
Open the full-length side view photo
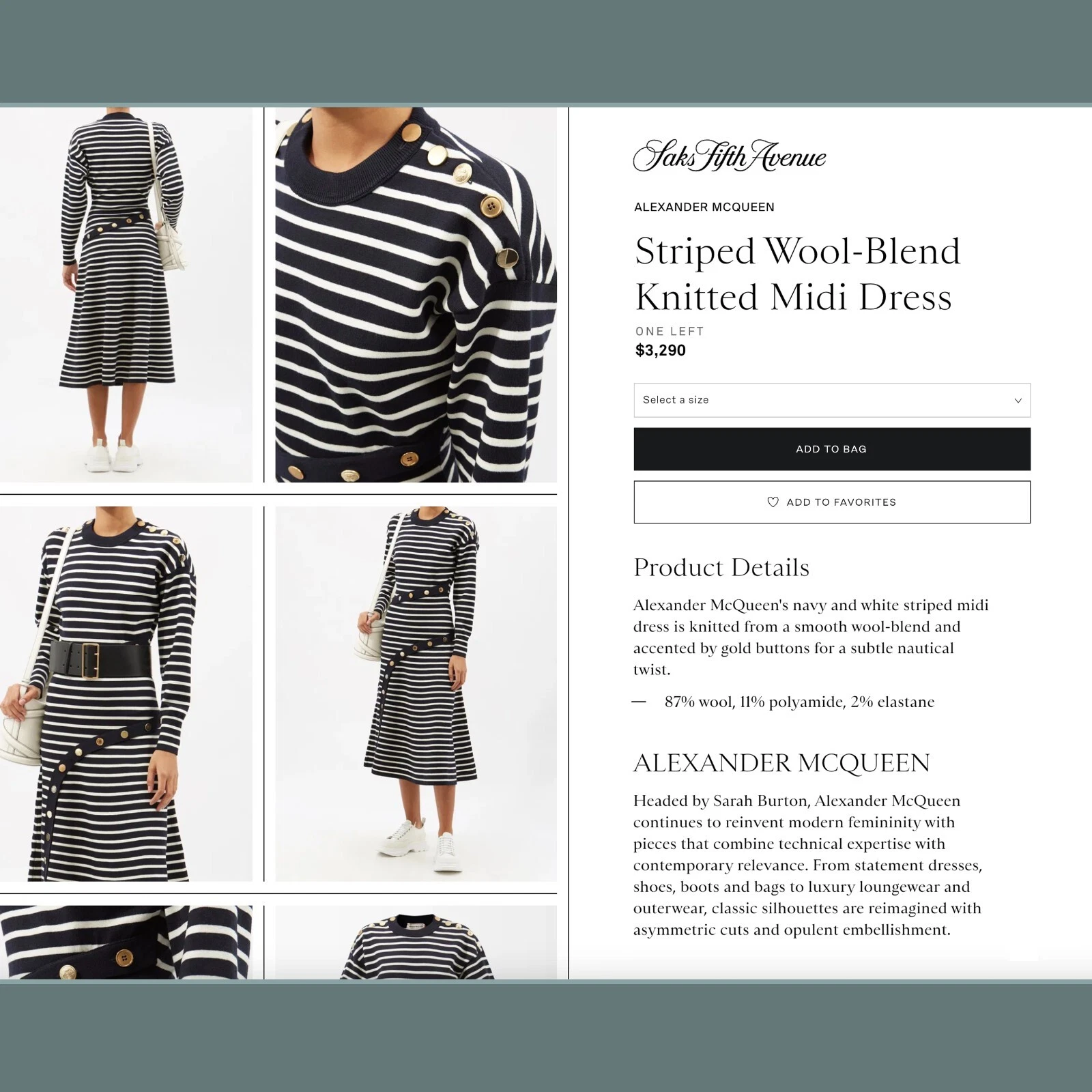416,693
